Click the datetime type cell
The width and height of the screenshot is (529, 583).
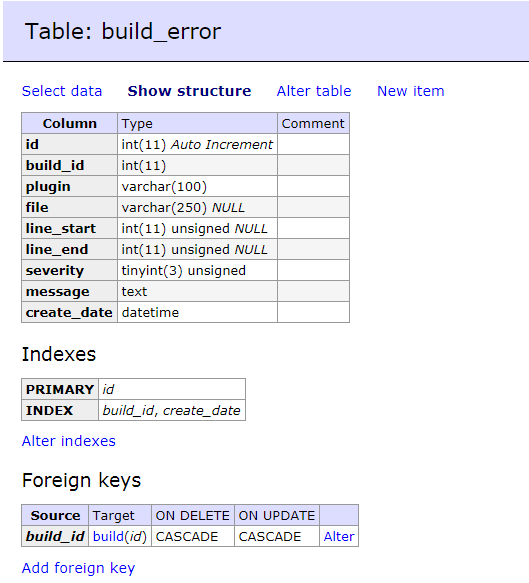197,312
